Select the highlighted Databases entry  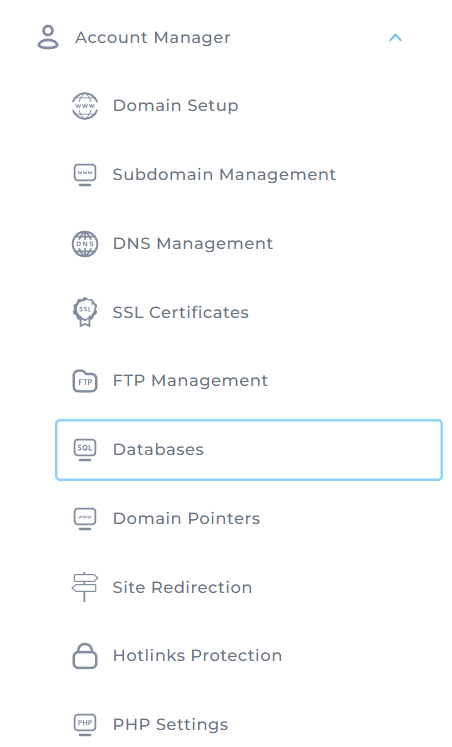[x=249, y=450]
